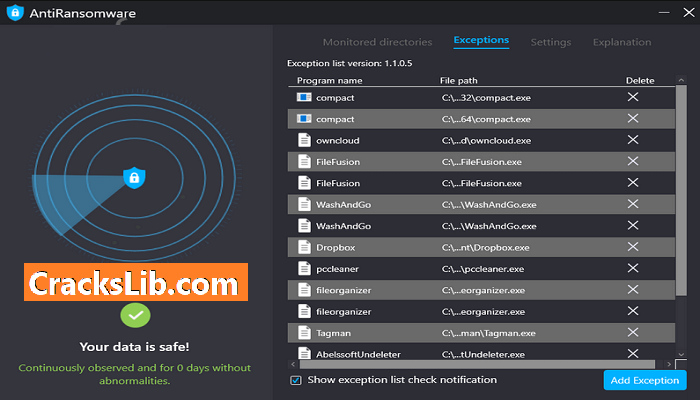
Task: Click the Program name column header
Action: (x=329, y=80)
